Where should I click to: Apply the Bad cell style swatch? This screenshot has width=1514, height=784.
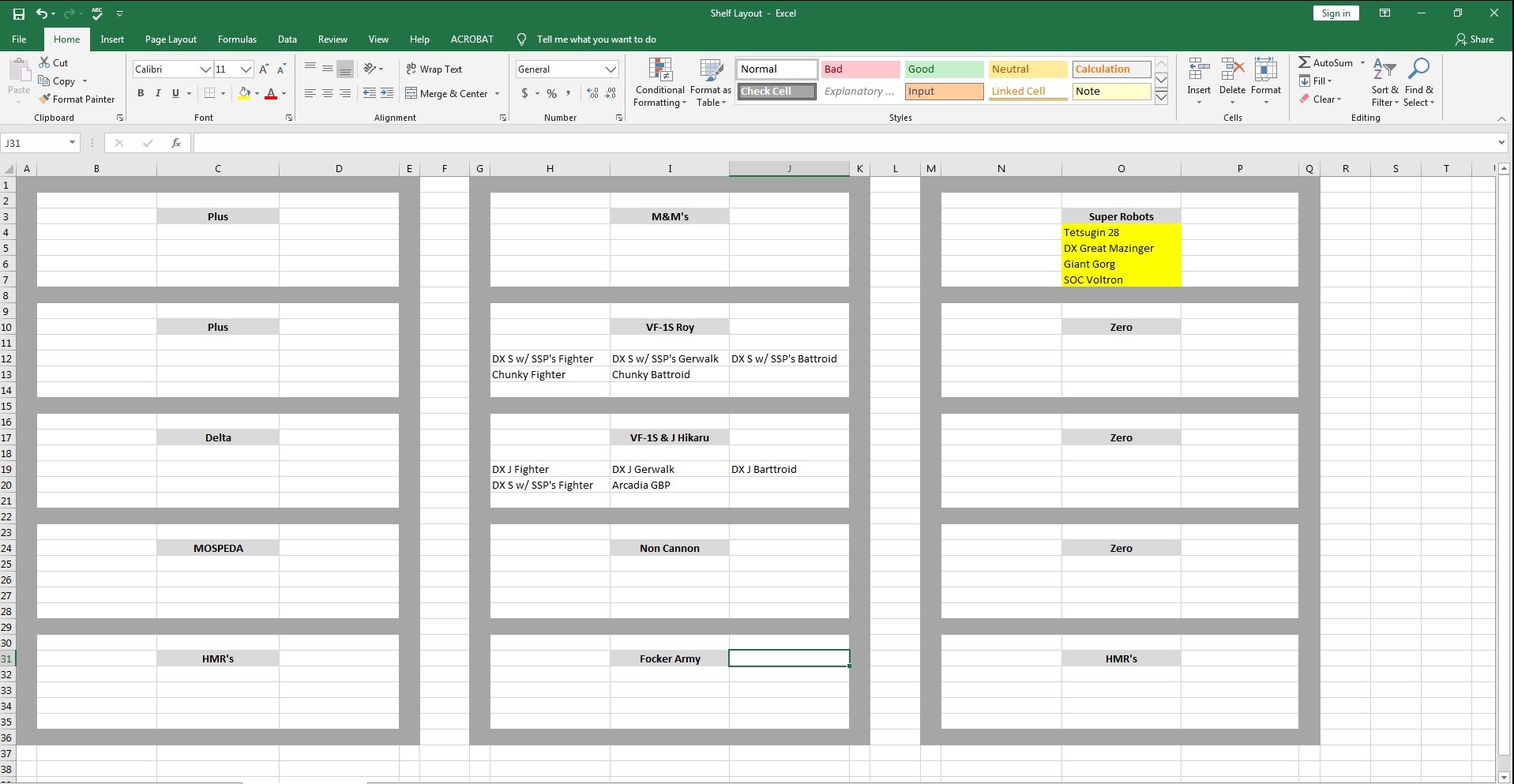860,69
